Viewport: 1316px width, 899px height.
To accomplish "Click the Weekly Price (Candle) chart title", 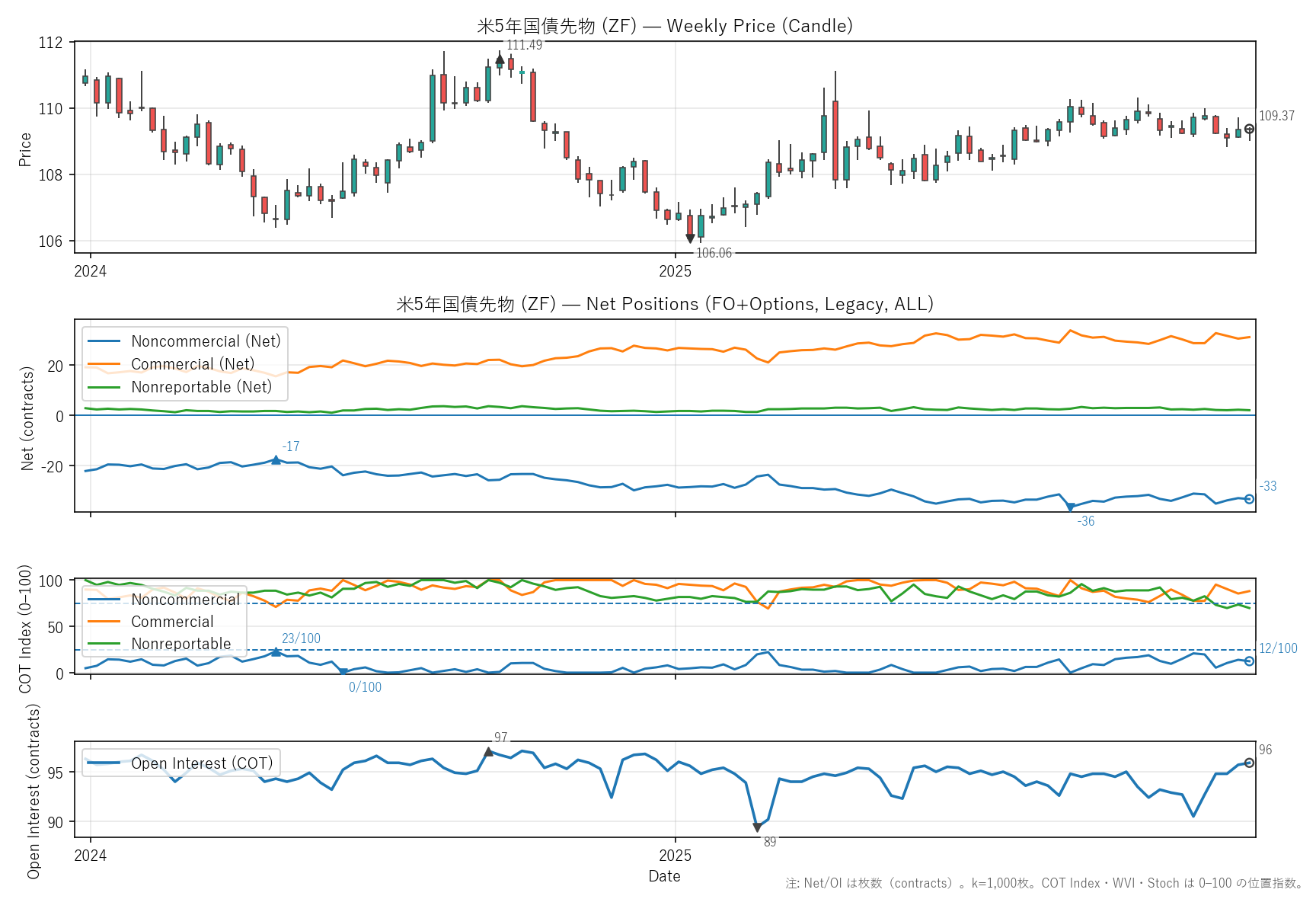I will pos(664,26).
